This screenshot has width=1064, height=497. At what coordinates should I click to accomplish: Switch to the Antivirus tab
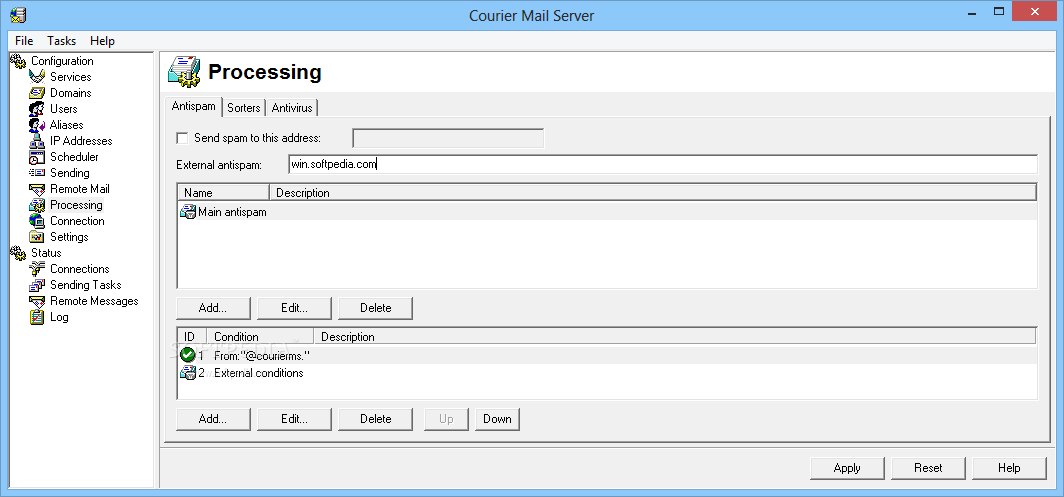point(292,108)
